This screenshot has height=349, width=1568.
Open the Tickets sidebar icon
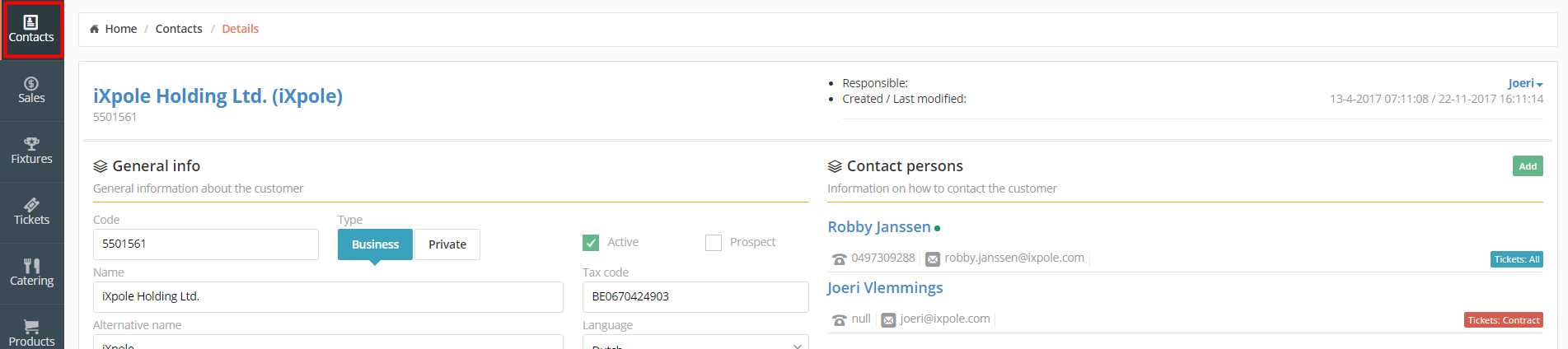click(31, 205)
